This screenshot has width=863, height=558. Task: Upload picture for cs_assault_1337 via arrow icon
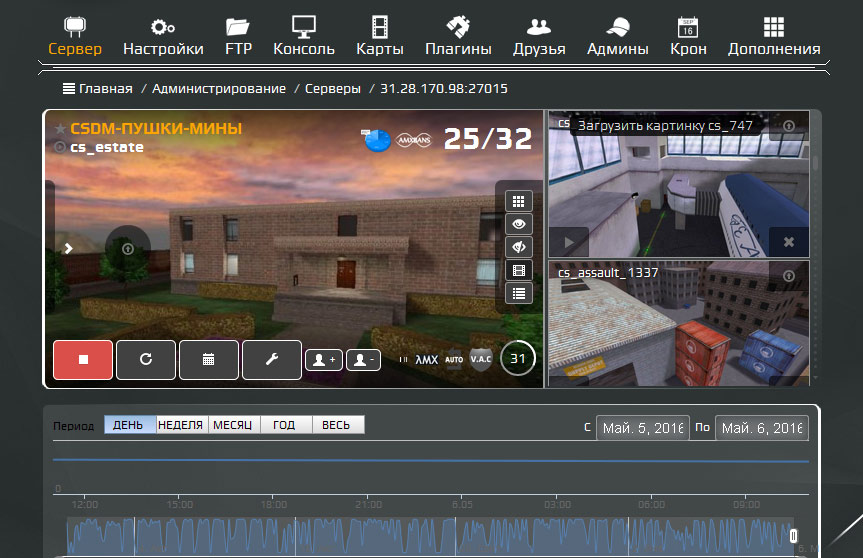pos(789,276)
